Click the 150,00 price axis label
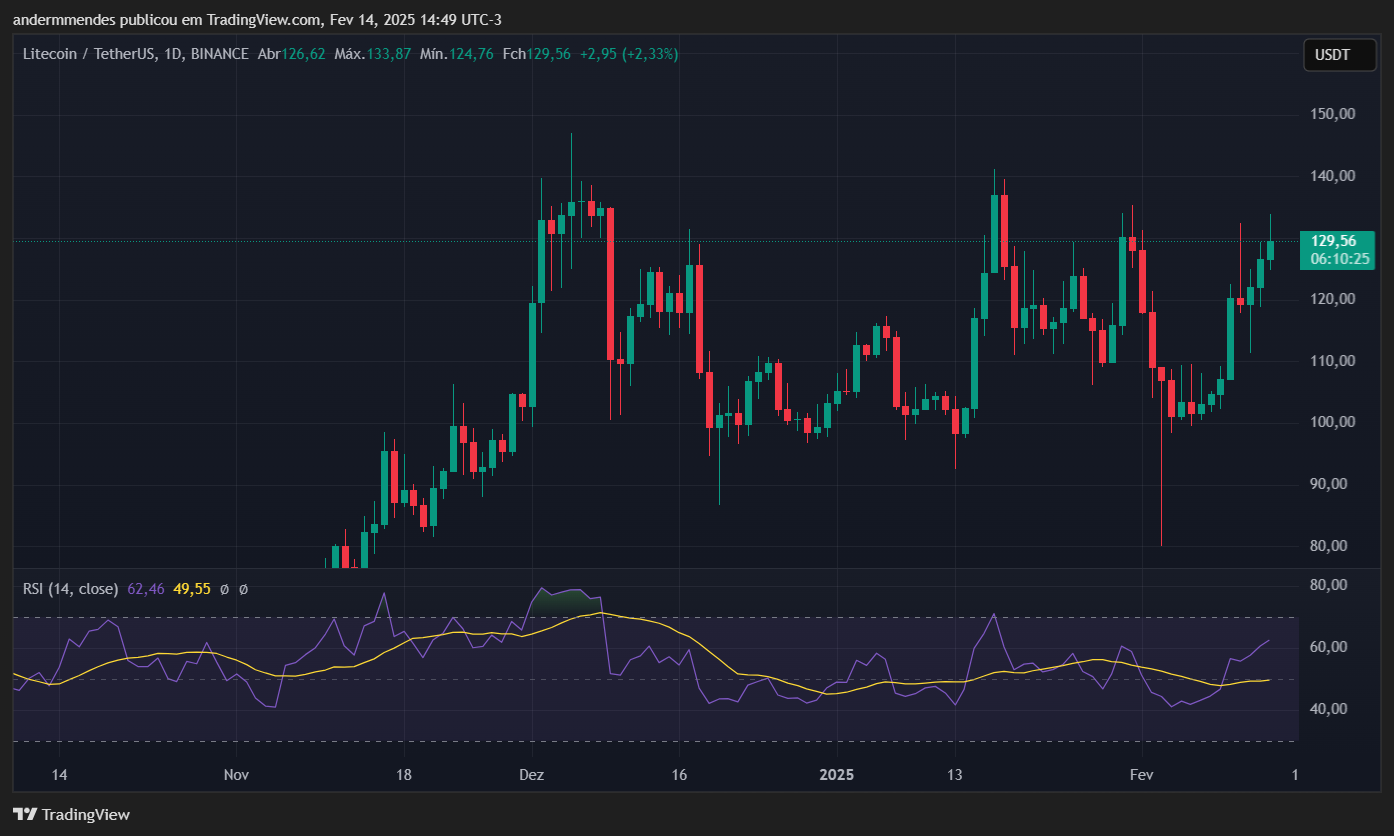The width and height of the screenshot is (1394, 836). coord(1332,114)
